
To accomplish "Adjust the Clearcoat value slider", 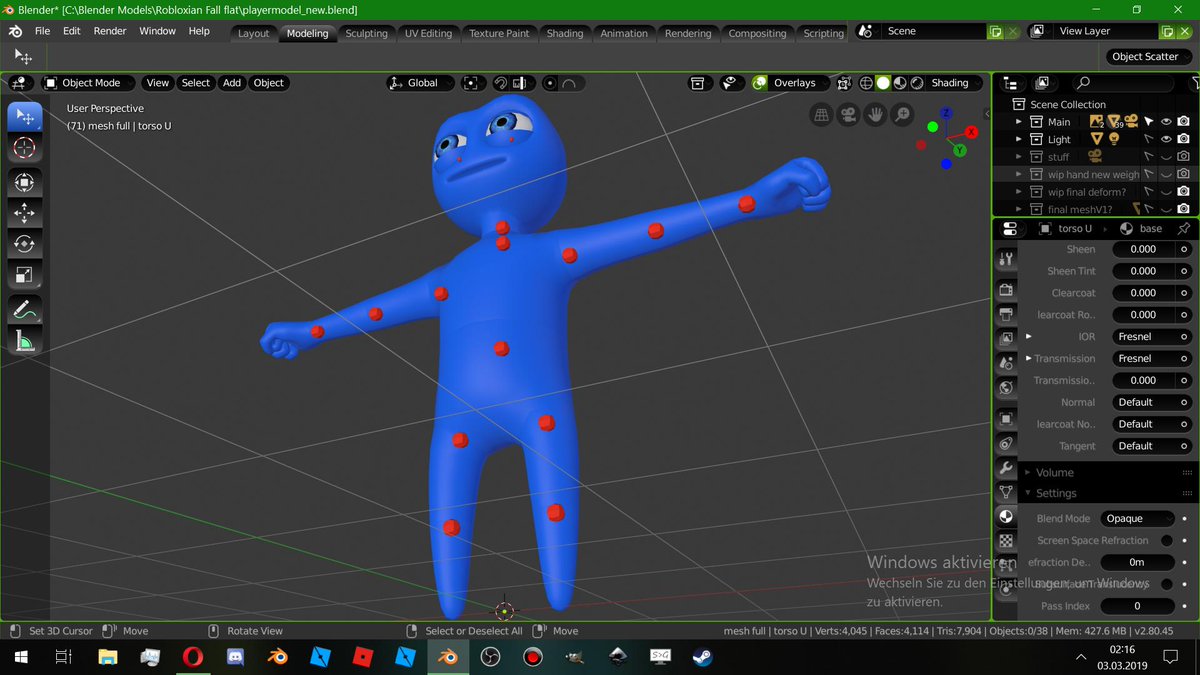I will (1144, 293).
